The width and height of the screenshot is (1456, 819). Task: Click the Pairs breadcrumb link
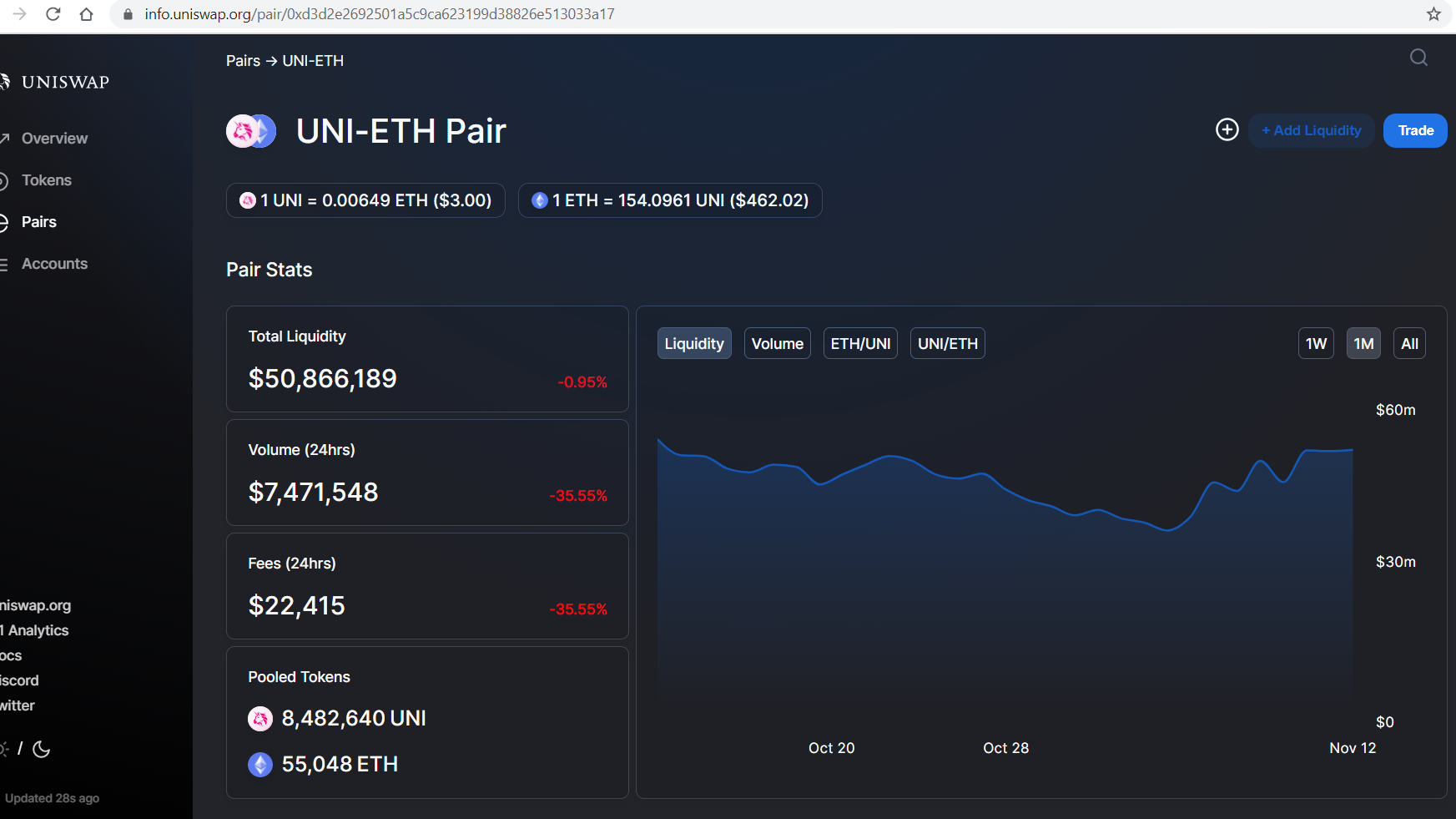[243, 61]
